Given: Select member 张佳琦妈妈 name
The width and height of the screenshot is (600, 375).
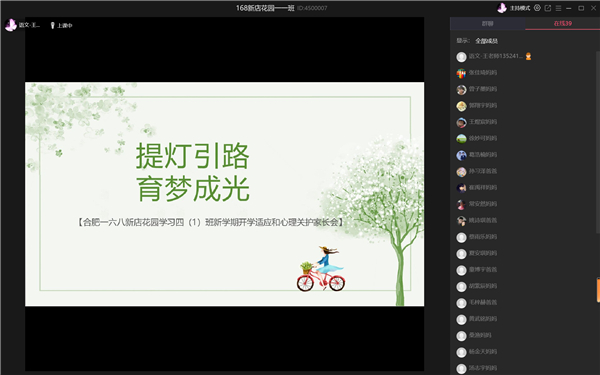Looking at the screenshot, I should coord(483,73).
